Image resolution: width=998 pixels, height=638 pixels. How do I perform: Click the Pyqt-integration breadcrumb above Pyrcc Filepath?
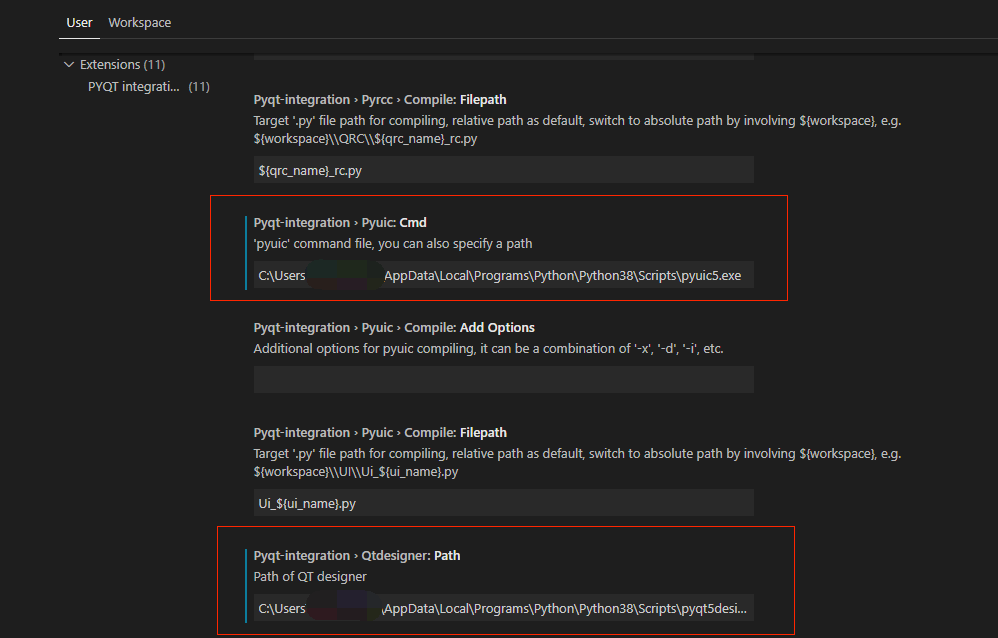(302, 99)
